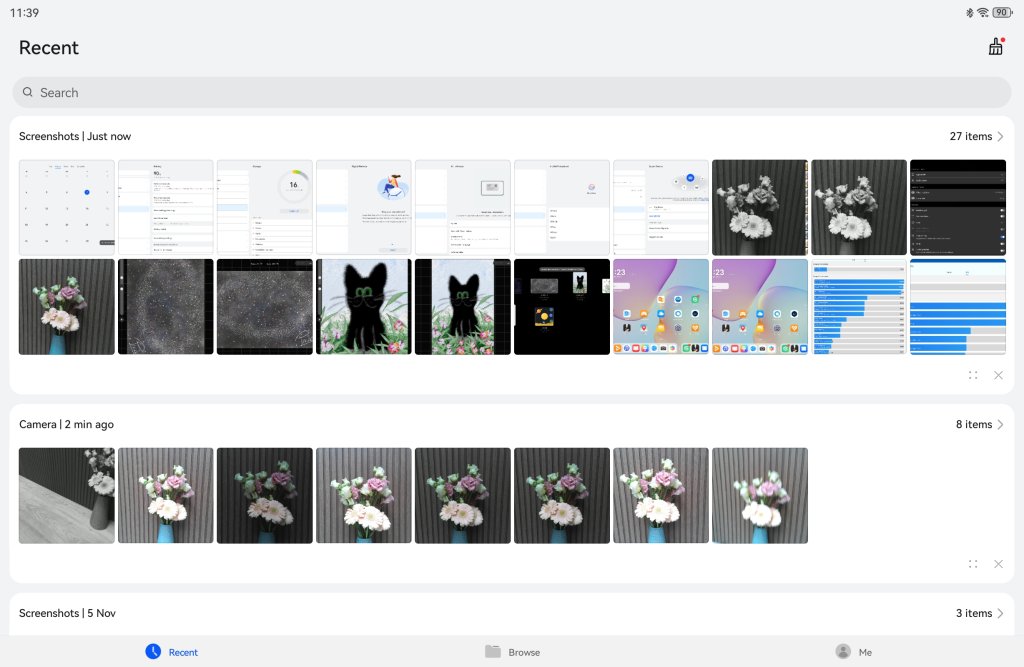1024x667 pixels.
Task: Open the calendar screenshot thumbnail
Action: click(66, 207)
